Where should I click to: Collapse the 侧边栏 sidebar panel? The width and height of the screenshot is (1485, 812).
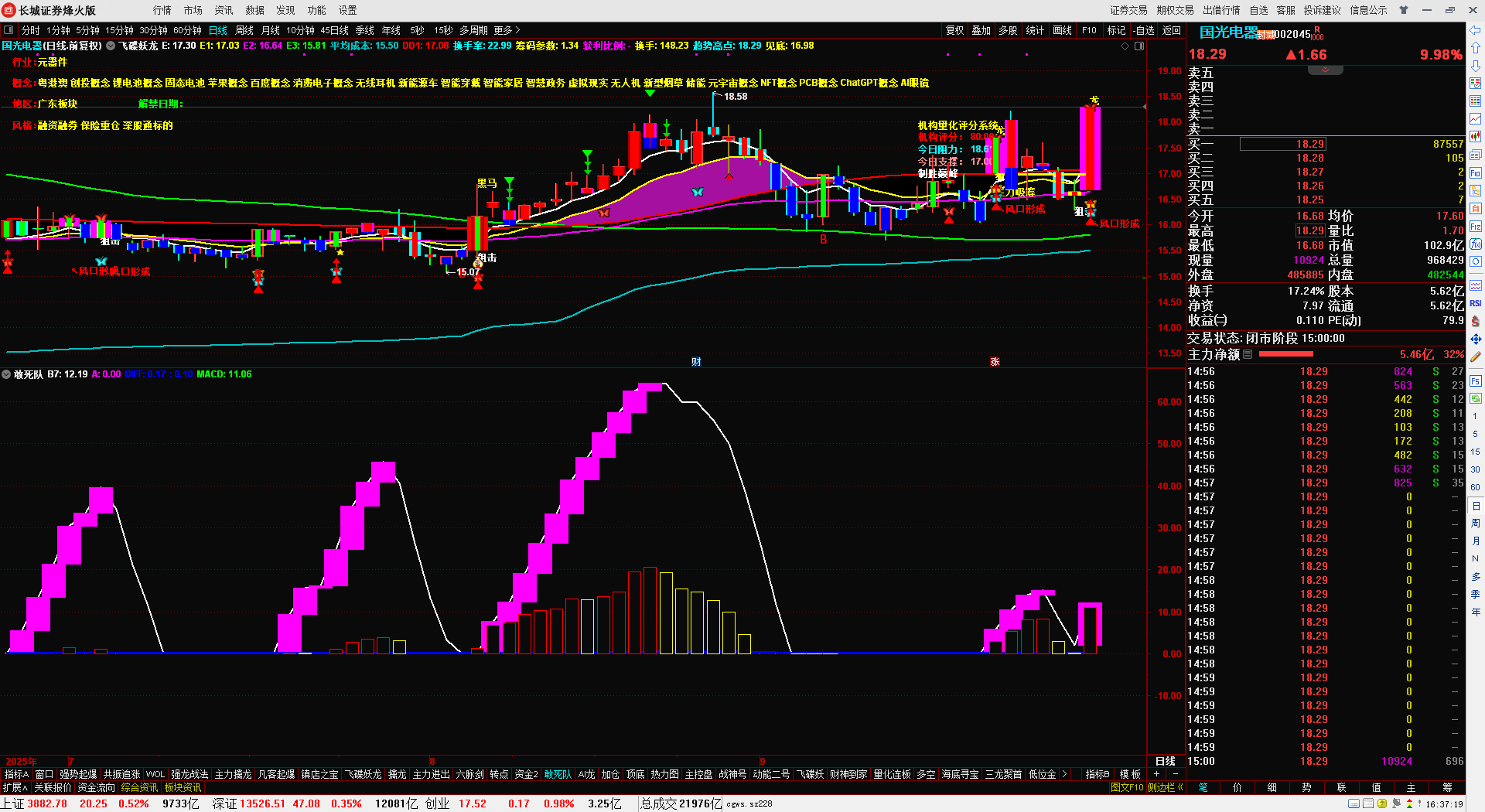(1166, 787)
